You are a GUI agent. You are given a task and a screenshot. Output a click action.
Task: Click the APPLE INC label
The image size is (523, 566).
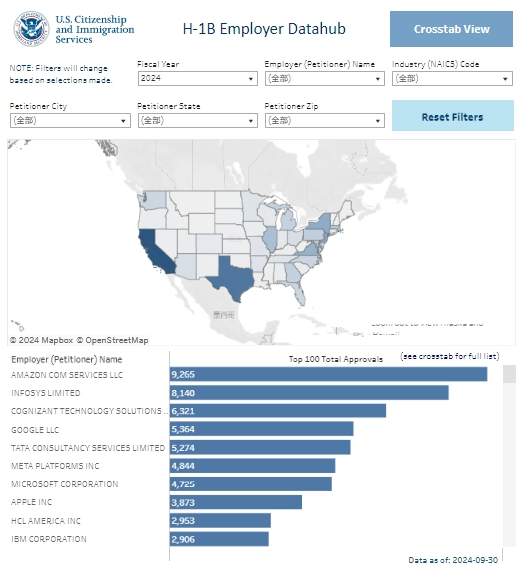click(31, 502)
